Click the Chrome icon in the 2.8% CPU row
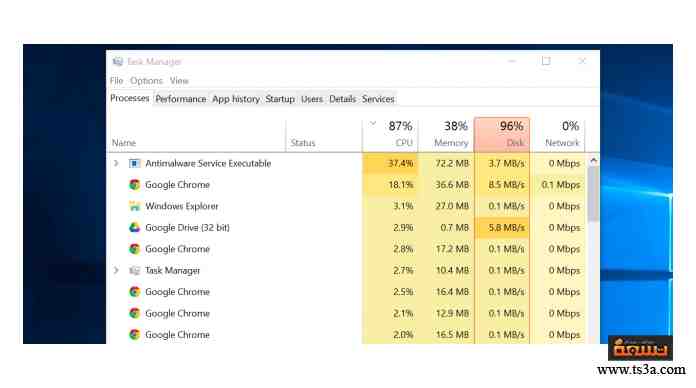 pos(134,249)
